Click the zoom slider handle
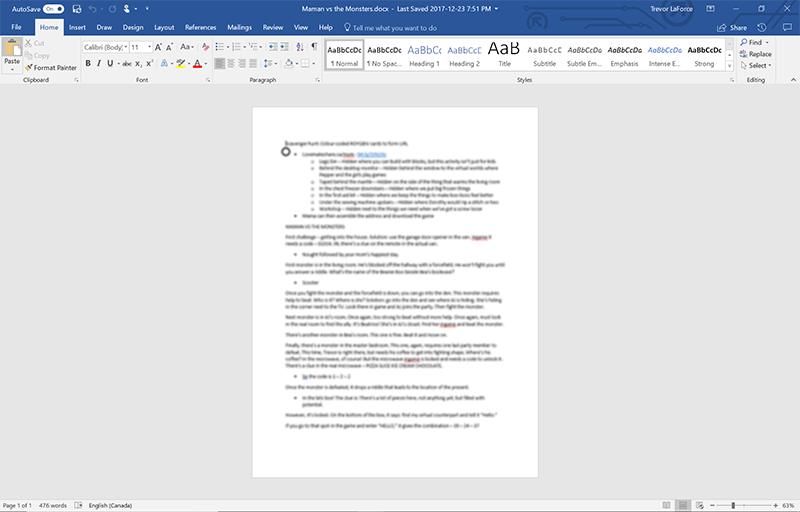Viewport: 800px width, 512px height. pos(733,505)
